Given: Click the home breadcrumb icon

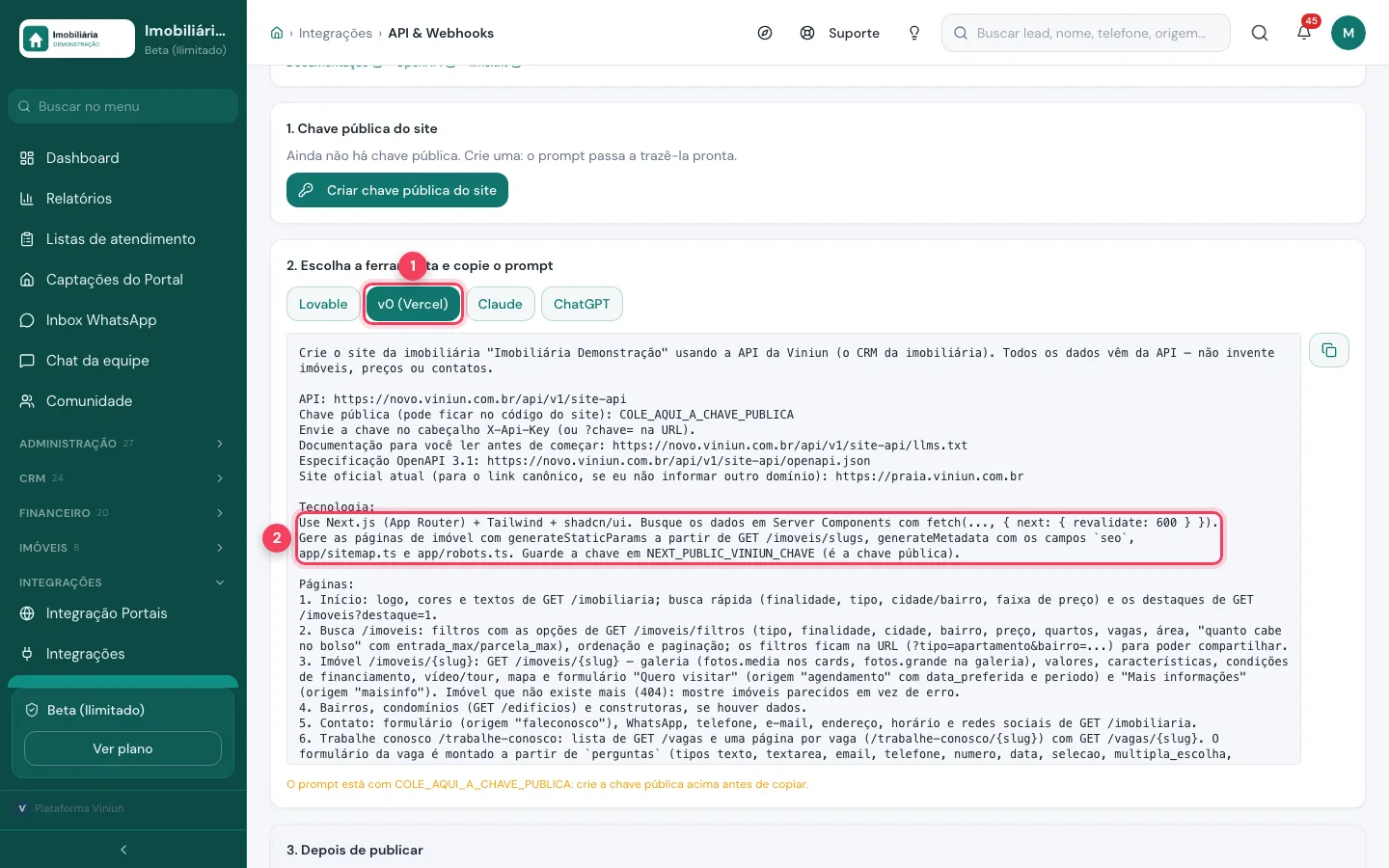Looking at the screenshot, I should tap(277, 33).
